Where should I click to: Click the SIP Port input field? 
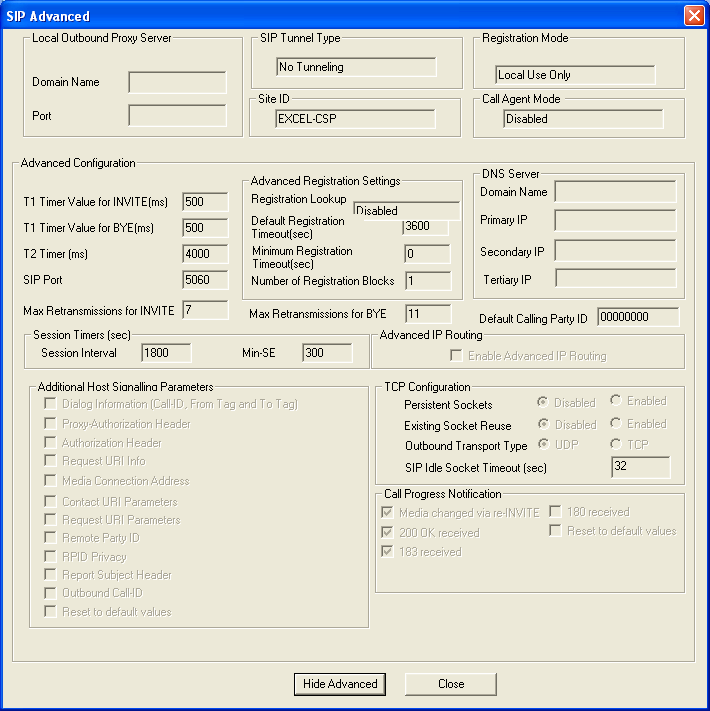(205, 280)
